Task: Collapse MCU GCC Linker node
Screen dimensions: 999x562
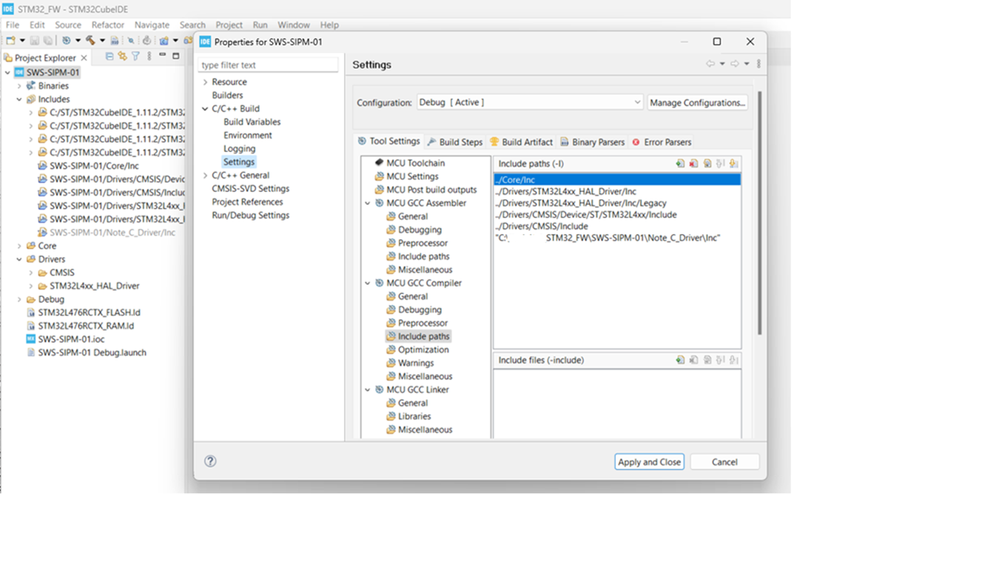Action: [368, 390]
